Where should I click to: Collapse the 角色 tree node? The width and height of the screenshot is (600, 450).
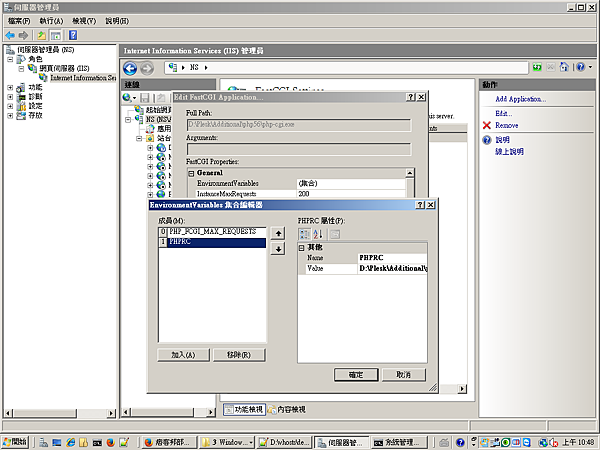tap(10, 59)
